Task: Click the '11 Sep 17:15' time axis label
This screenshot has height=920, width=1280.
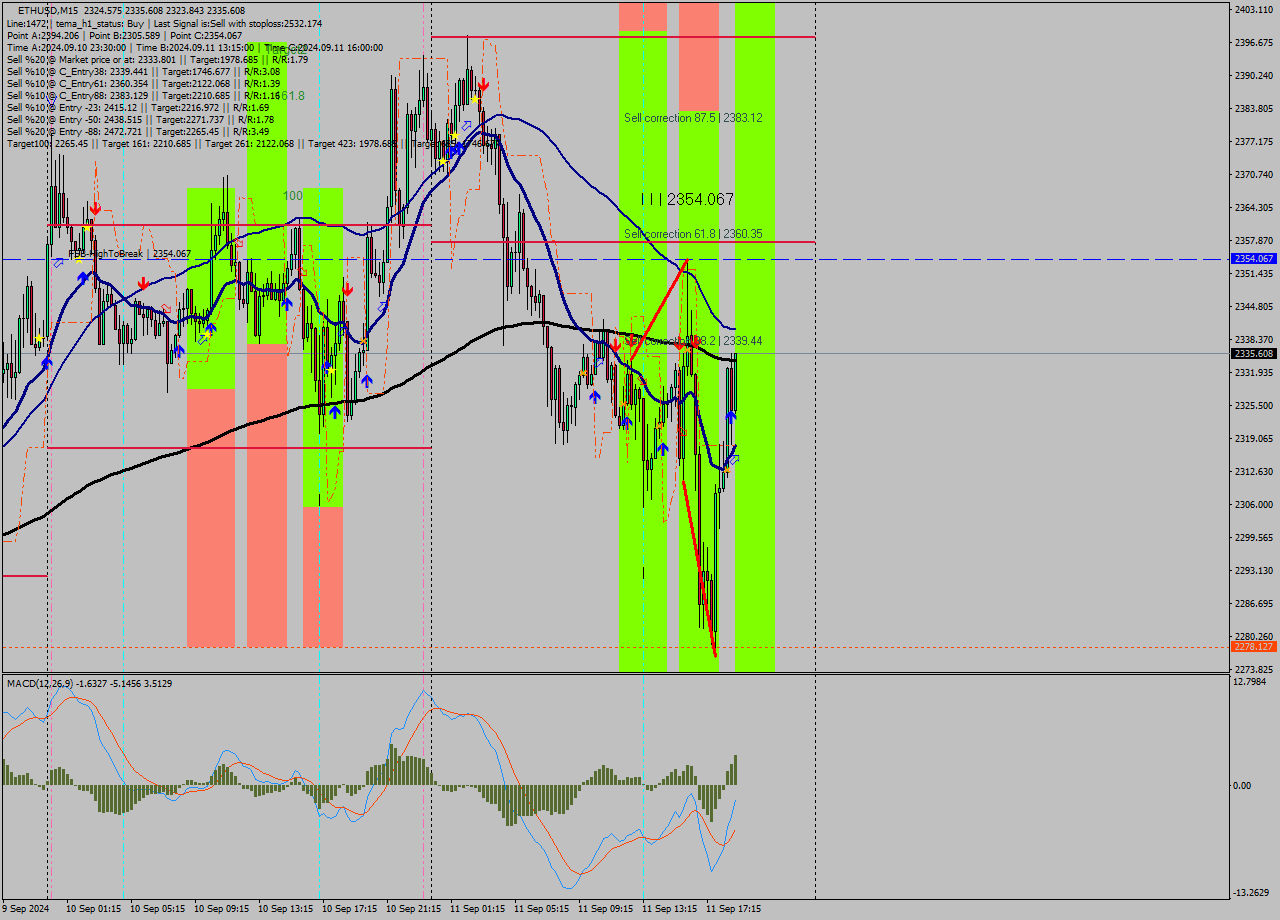Action: pyautogui.click(x=733, y=909)
